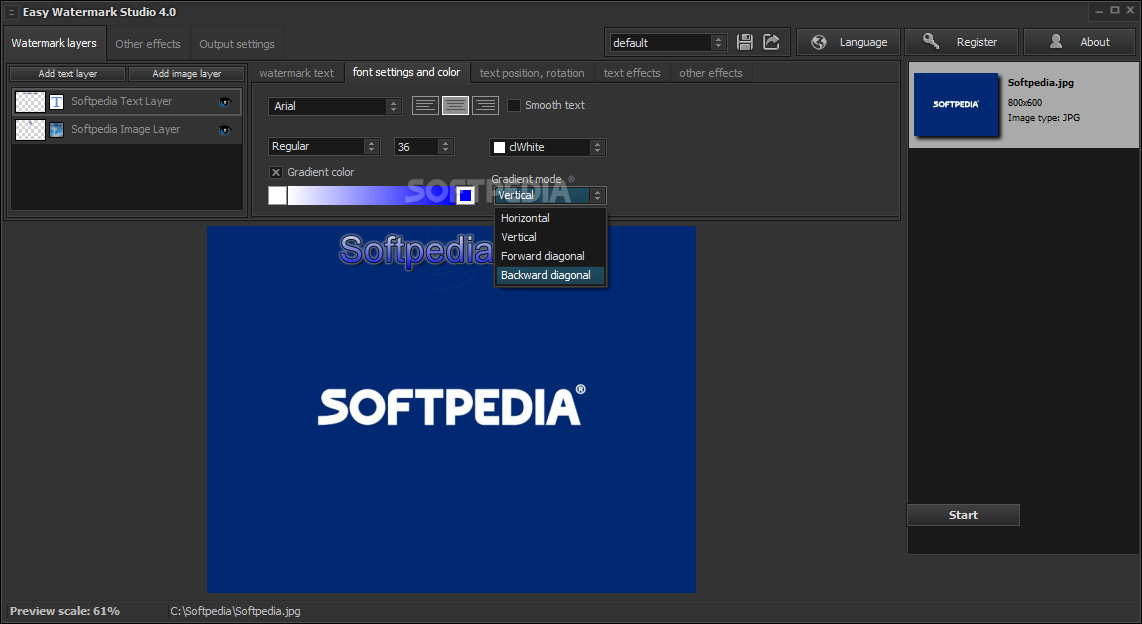This screenshot has height=624, width=1142.
Task: Click Softpedia Text Layer transparency thumbnail
Action: point(31,102)
